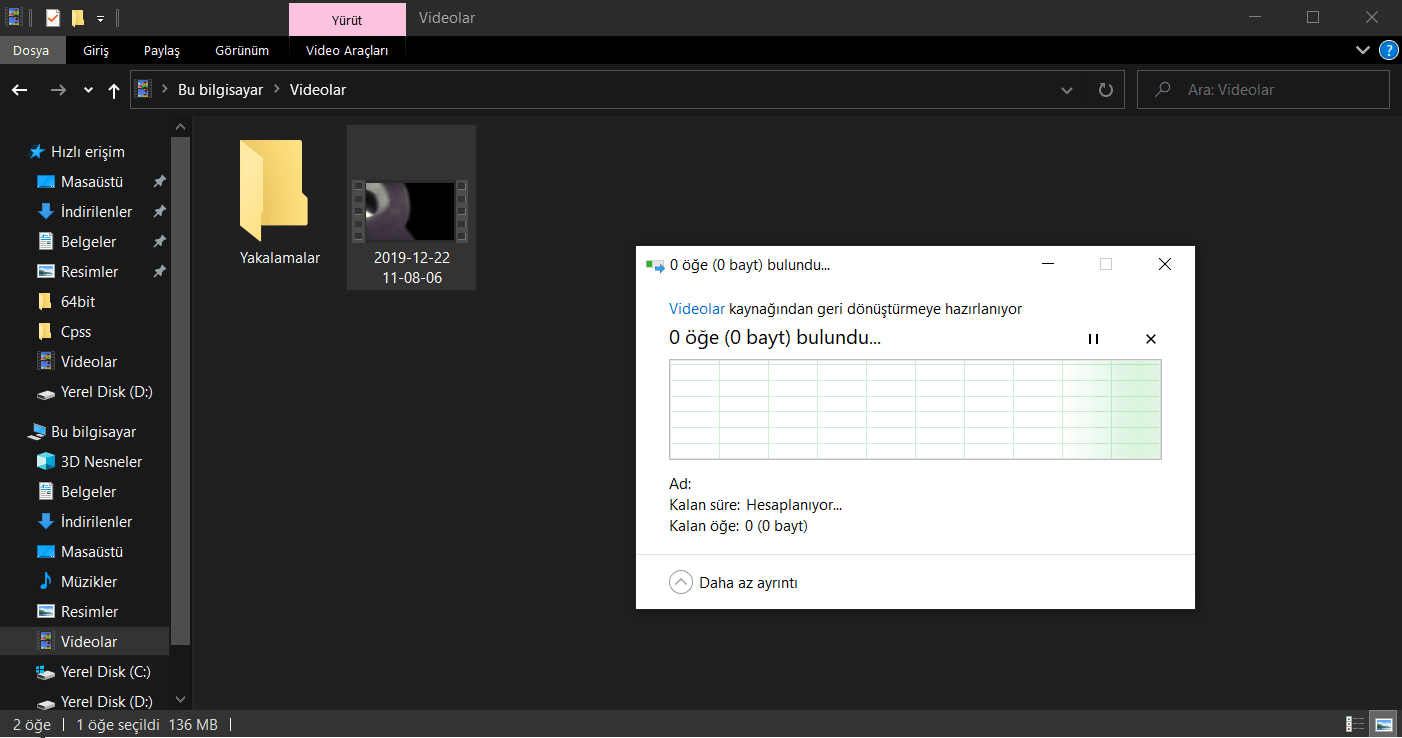Click the İndirilenler download icon under Hızlı erişim
Image resolution: width=1402 pixels, height=738 pixels.
tap(45, 212)
